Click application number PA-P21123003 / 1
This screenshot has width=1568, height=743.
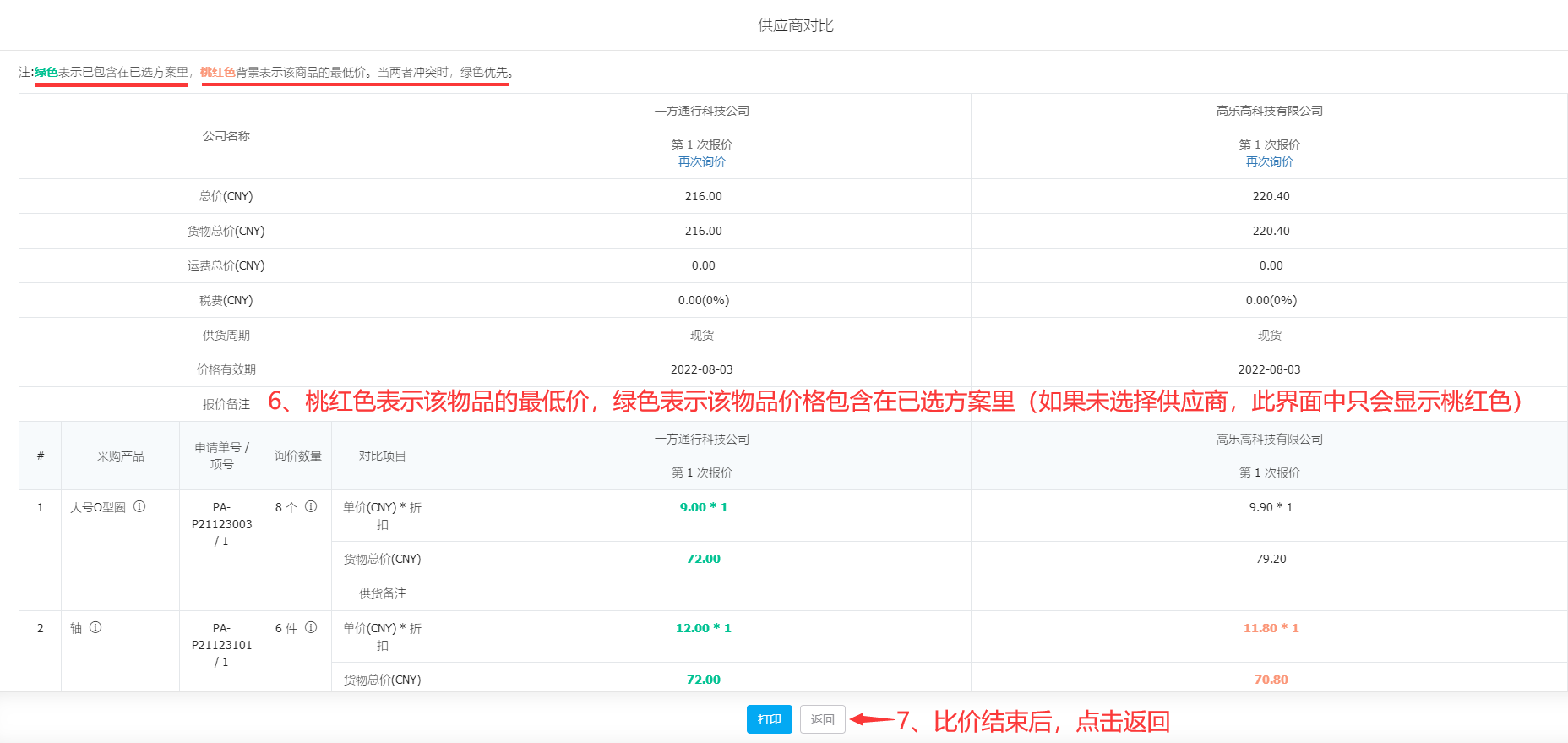221,524
